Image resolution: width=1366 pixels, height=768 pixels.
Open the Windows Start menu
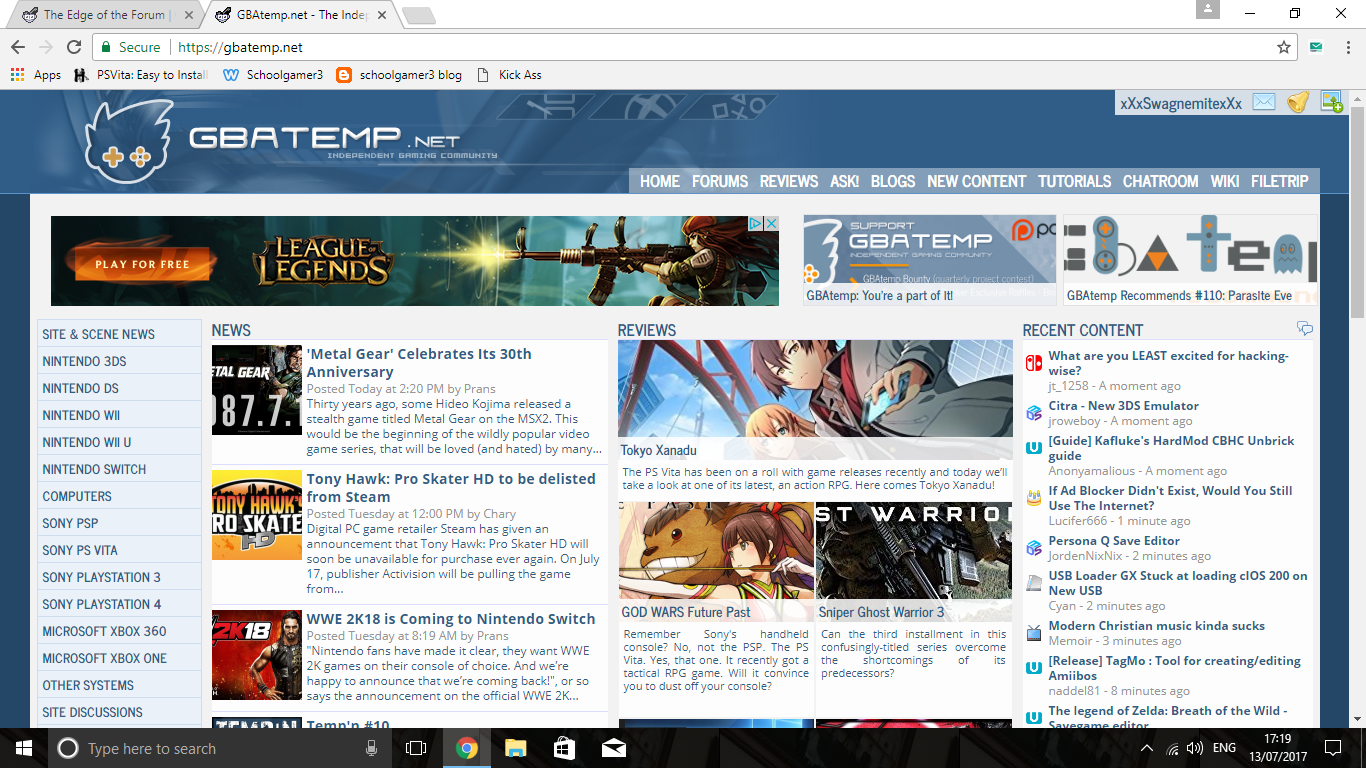(23, 748)
